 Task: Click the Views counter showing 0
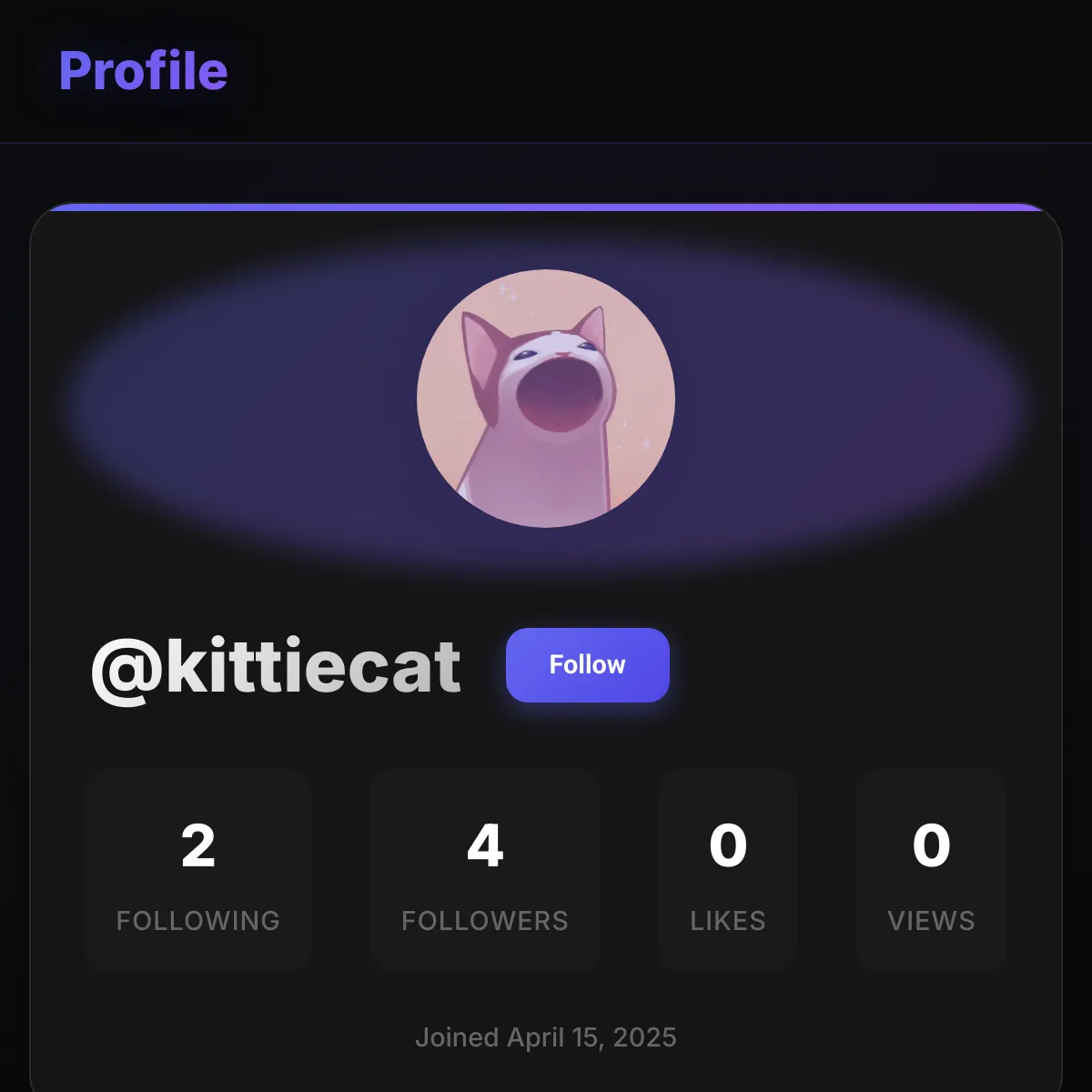click(x=931, y=846)
